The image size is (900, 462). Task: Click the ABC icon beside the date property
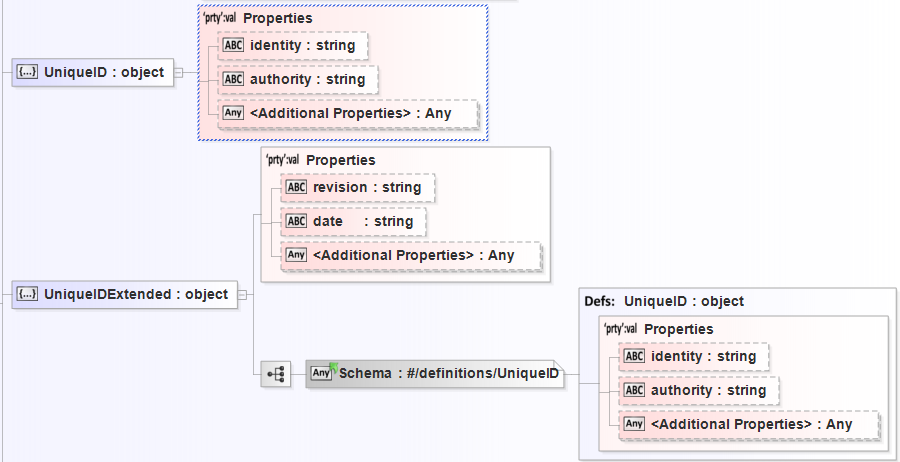pyautogui.click(x=296, y=221)
